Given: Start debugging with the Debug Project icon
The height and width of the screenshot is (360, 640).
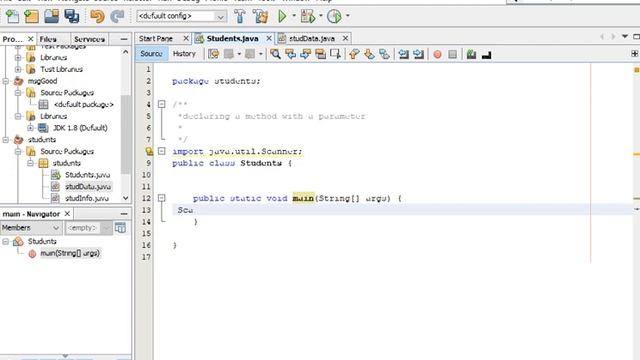Looking at the screenshot, I should pos(308,16).
